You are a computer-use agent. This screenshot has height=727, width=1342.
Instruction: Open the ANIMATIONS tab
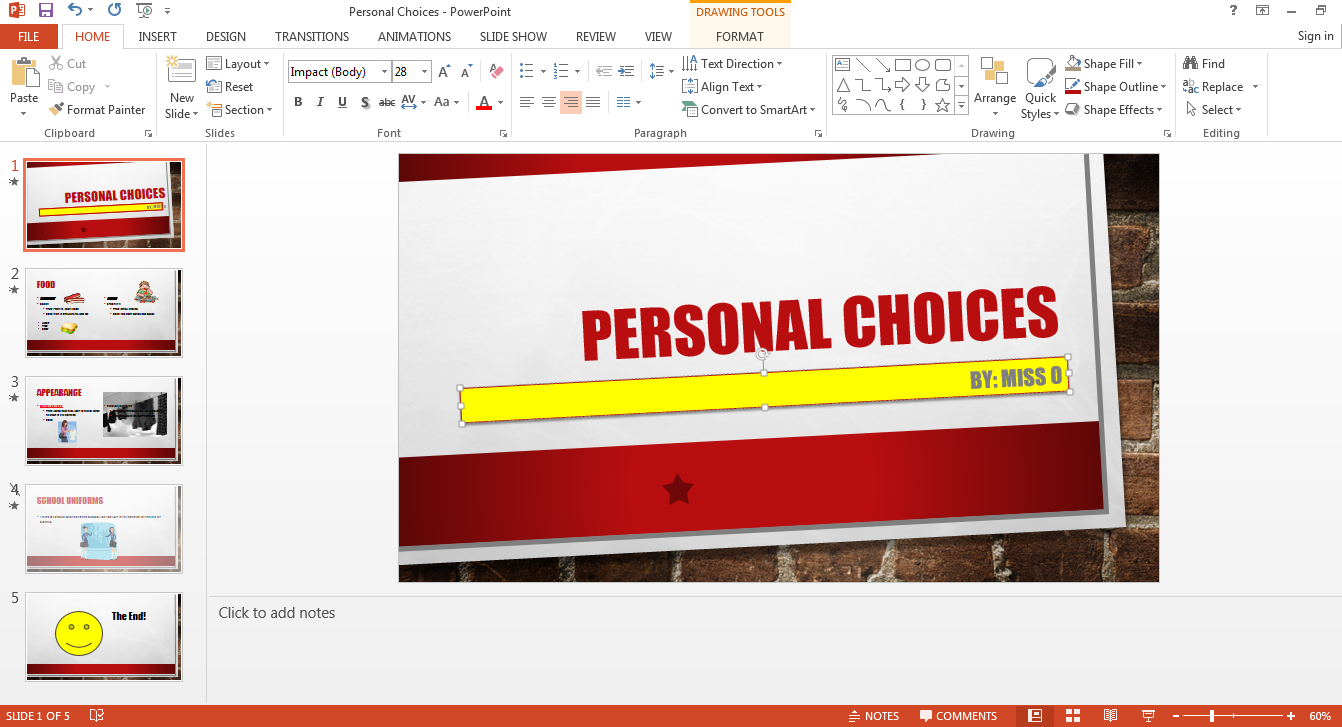pyautogui.click(x=414, y=36)
